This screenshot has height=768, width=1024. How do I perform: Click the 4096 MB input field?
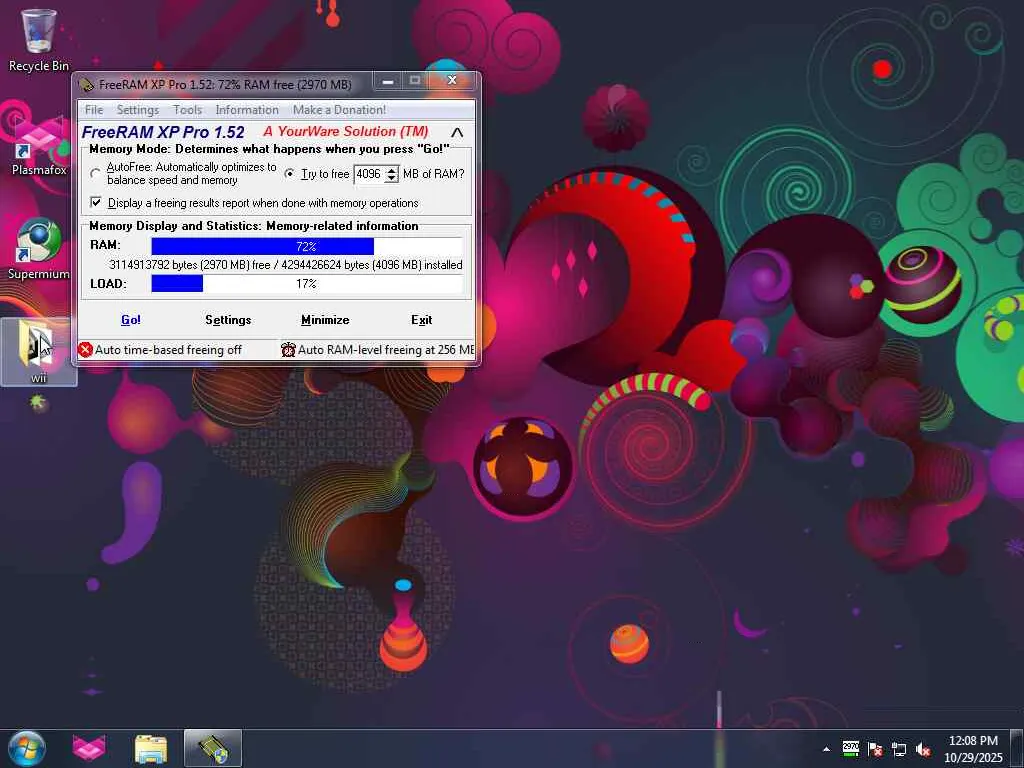point(370,174)
